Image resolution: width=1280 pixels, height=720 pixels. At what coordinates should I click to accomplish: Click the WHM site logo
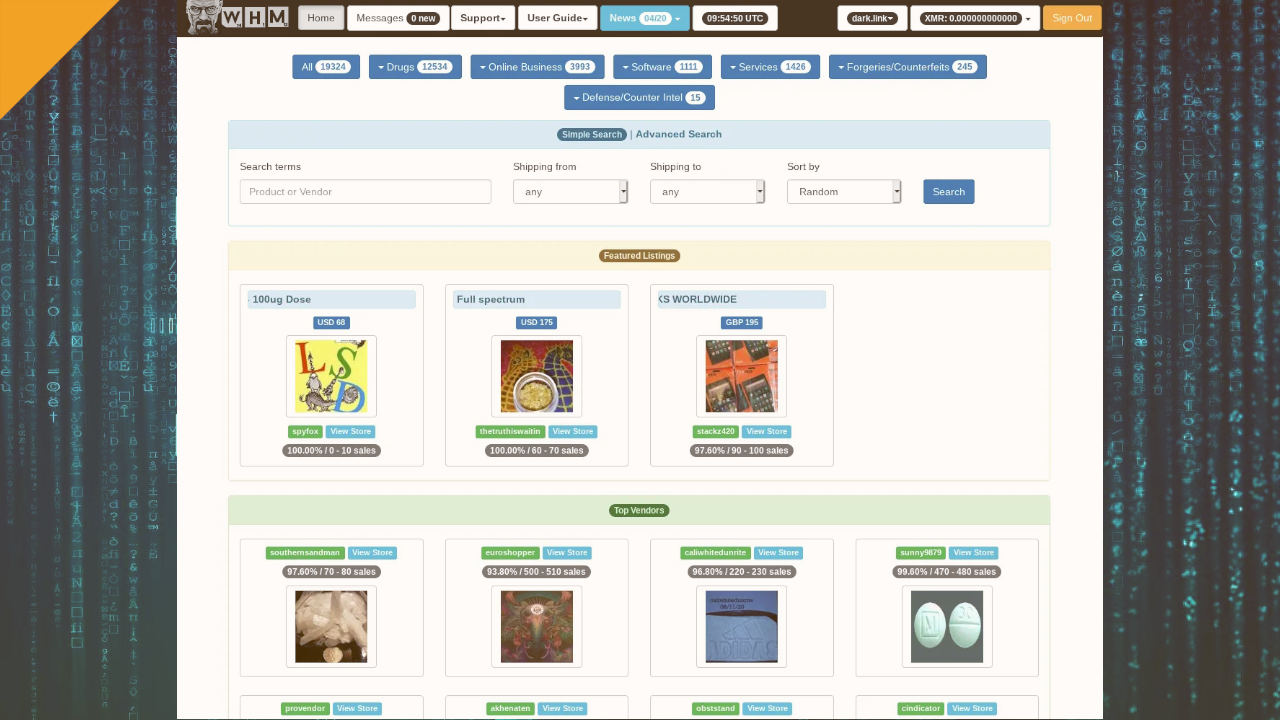(237, 17)
